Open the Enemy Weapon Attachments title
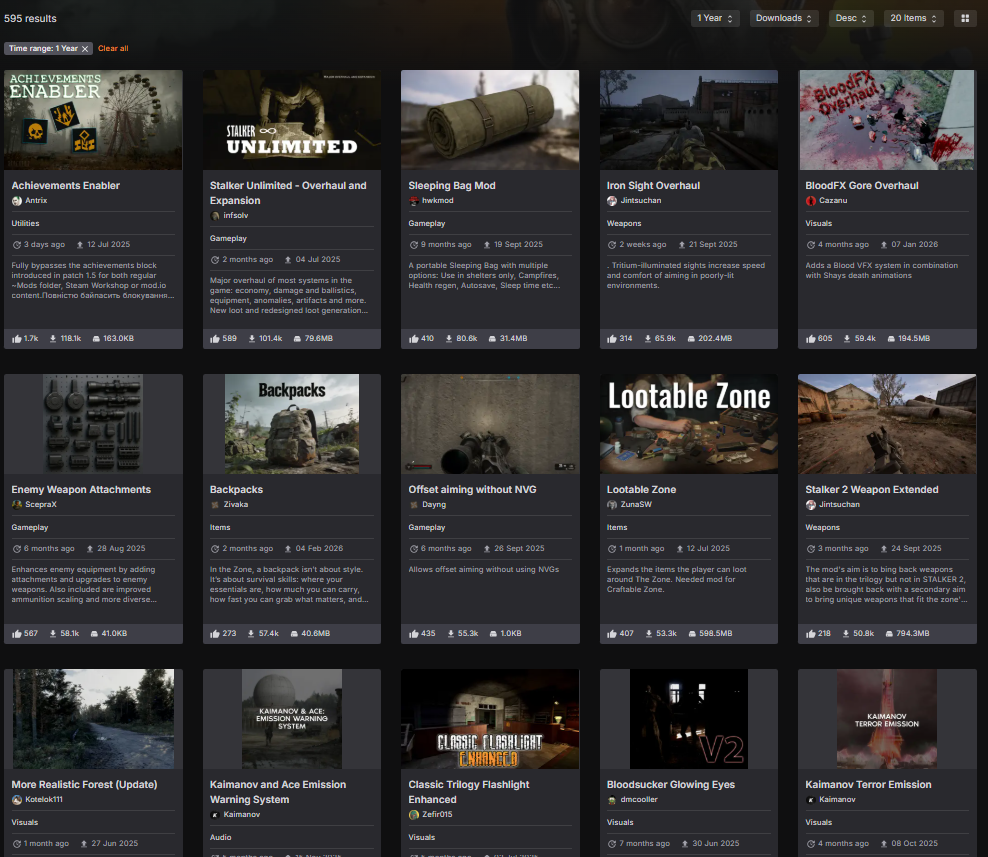The height and width of the screenshot is (857, 988). 81,490
